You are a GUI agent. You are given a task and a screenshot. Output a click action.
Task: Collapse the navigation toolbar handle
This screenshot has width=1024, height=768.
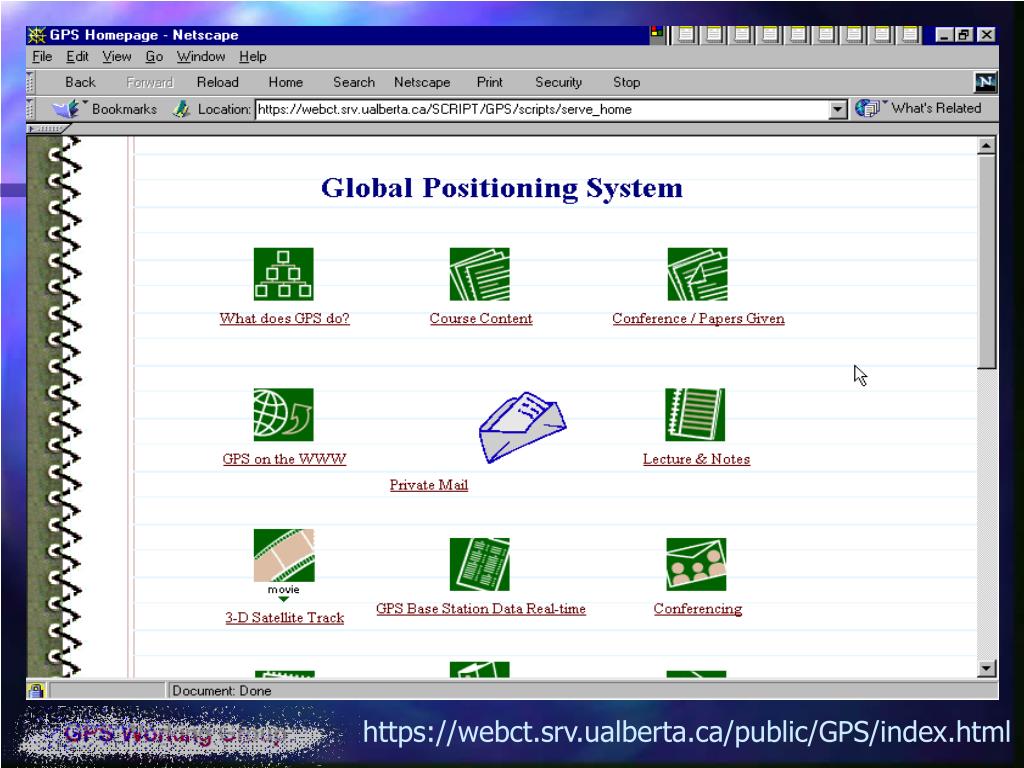tap(30, 82)
